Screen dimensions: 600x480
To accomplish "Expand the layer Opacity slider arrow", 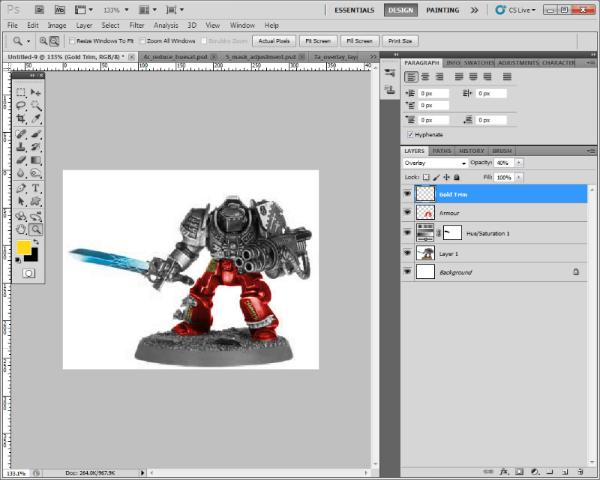I will [x=519, y=162].
